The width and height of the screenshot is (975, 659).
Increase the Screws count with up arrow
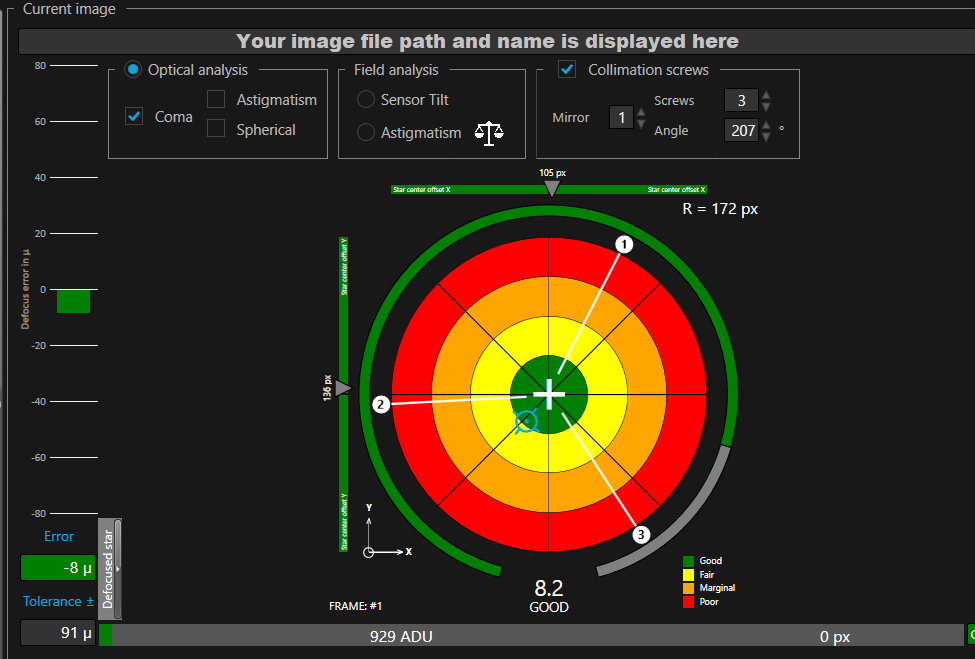766,96
